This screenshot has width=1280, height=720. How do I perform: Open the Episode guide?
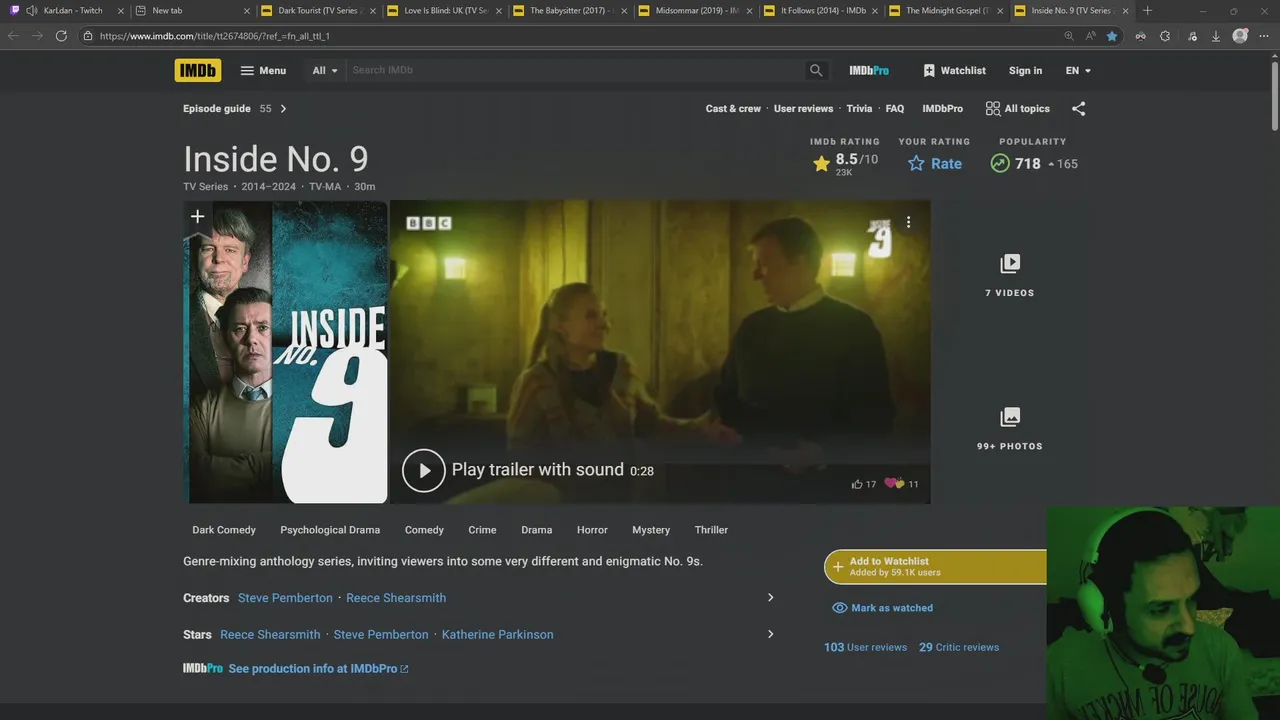(x=217, y=108)
